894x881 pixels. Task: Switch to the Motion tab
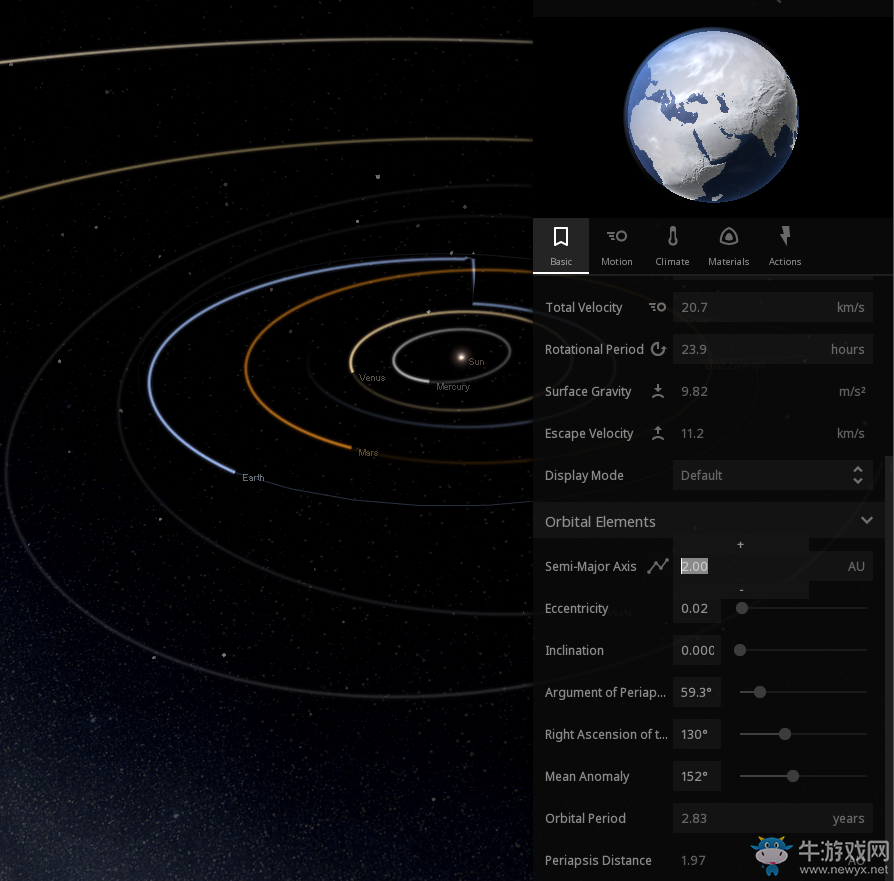(616, 246)
